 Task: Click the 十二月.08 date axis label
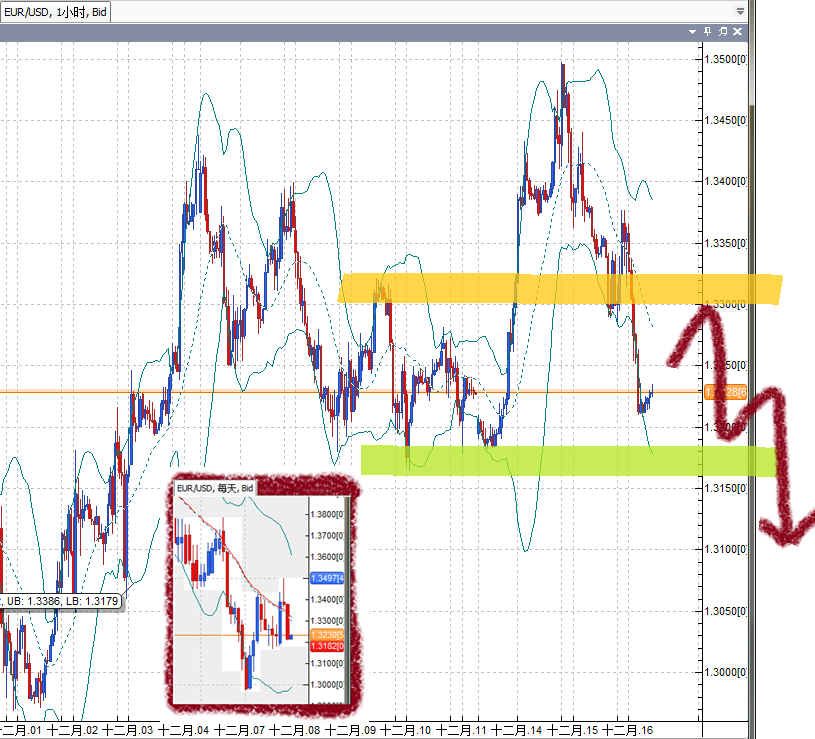[295, 730]
